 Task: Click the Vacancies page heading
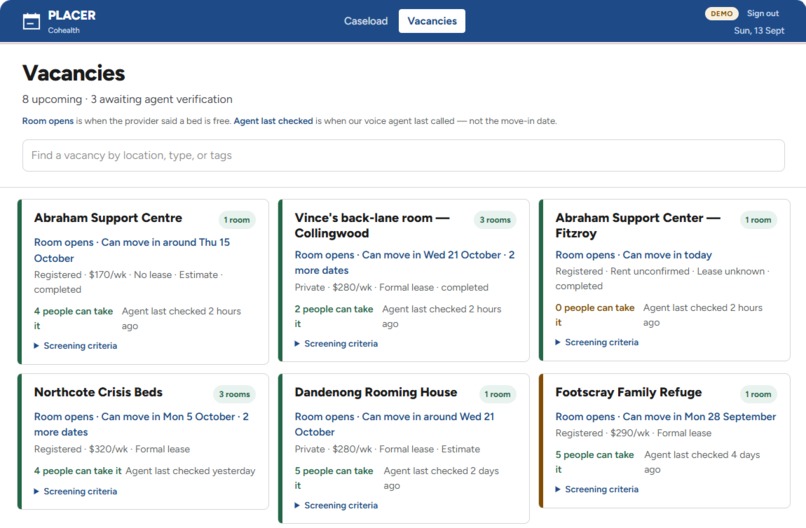(x=74, y=73)
